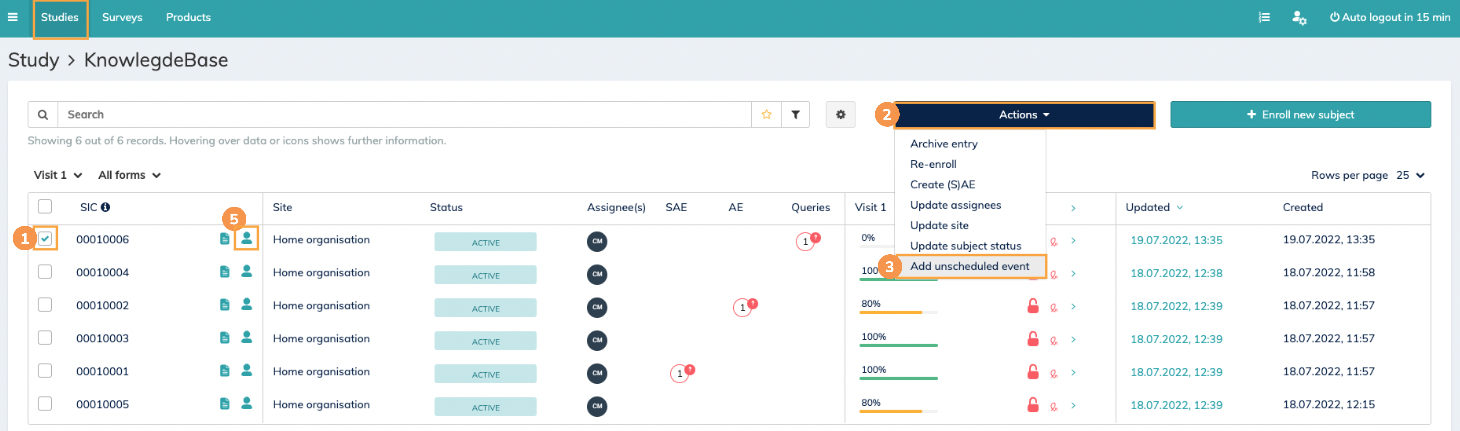Check the checkbox for subject 00010003
This screenshot has height=431, width=1460.
pyautogui.click(x=45, y=338)
